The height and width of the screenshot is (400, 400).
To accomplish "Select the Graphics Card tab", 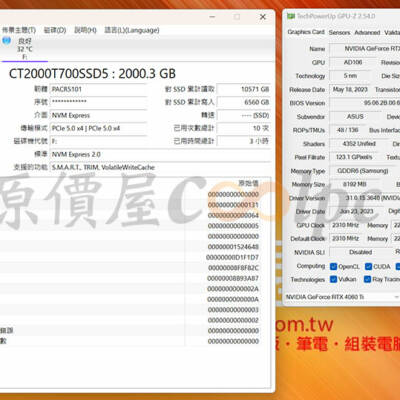I will point(306,32).
